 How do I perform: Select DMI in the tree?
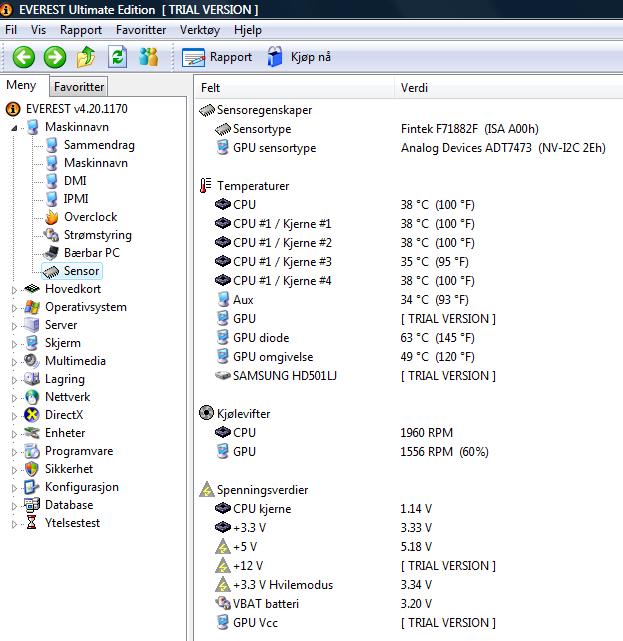(75, 181)
